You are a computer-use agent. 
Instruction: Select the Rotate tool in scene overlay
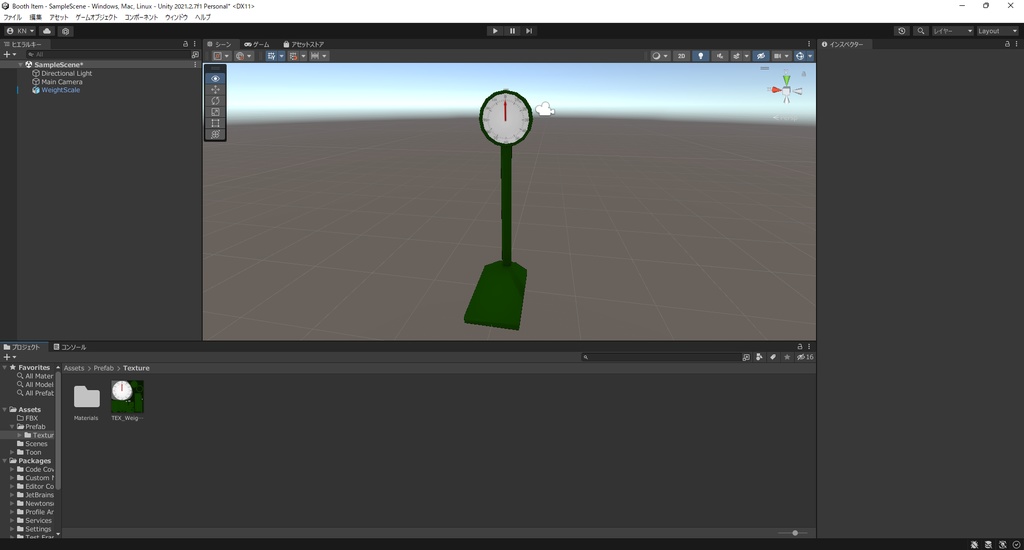(x=215, y=101)
